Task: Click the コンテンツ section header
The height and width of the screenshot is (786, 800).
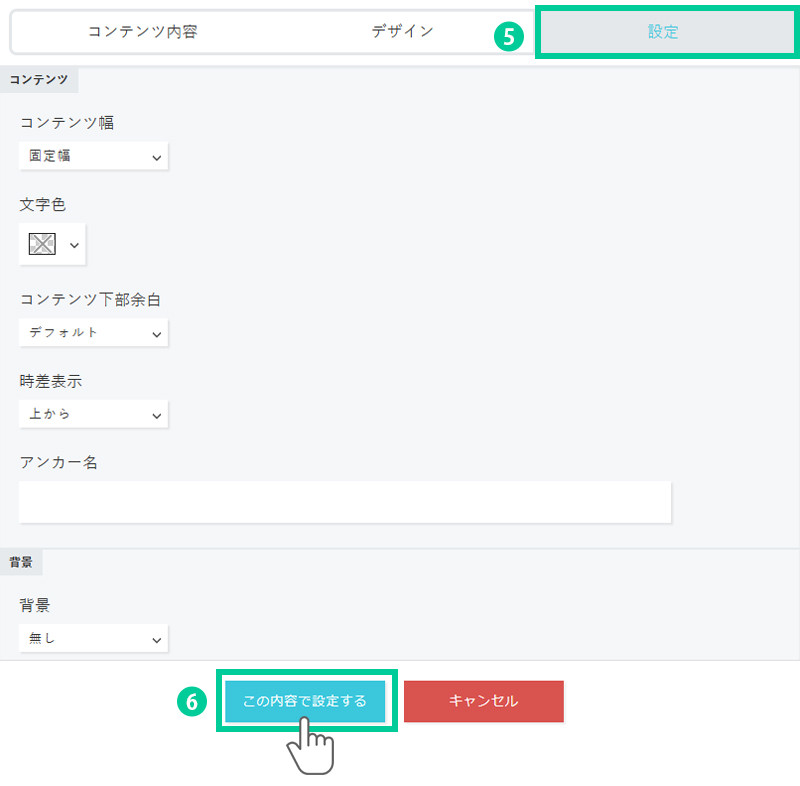Action: [39, 80]
